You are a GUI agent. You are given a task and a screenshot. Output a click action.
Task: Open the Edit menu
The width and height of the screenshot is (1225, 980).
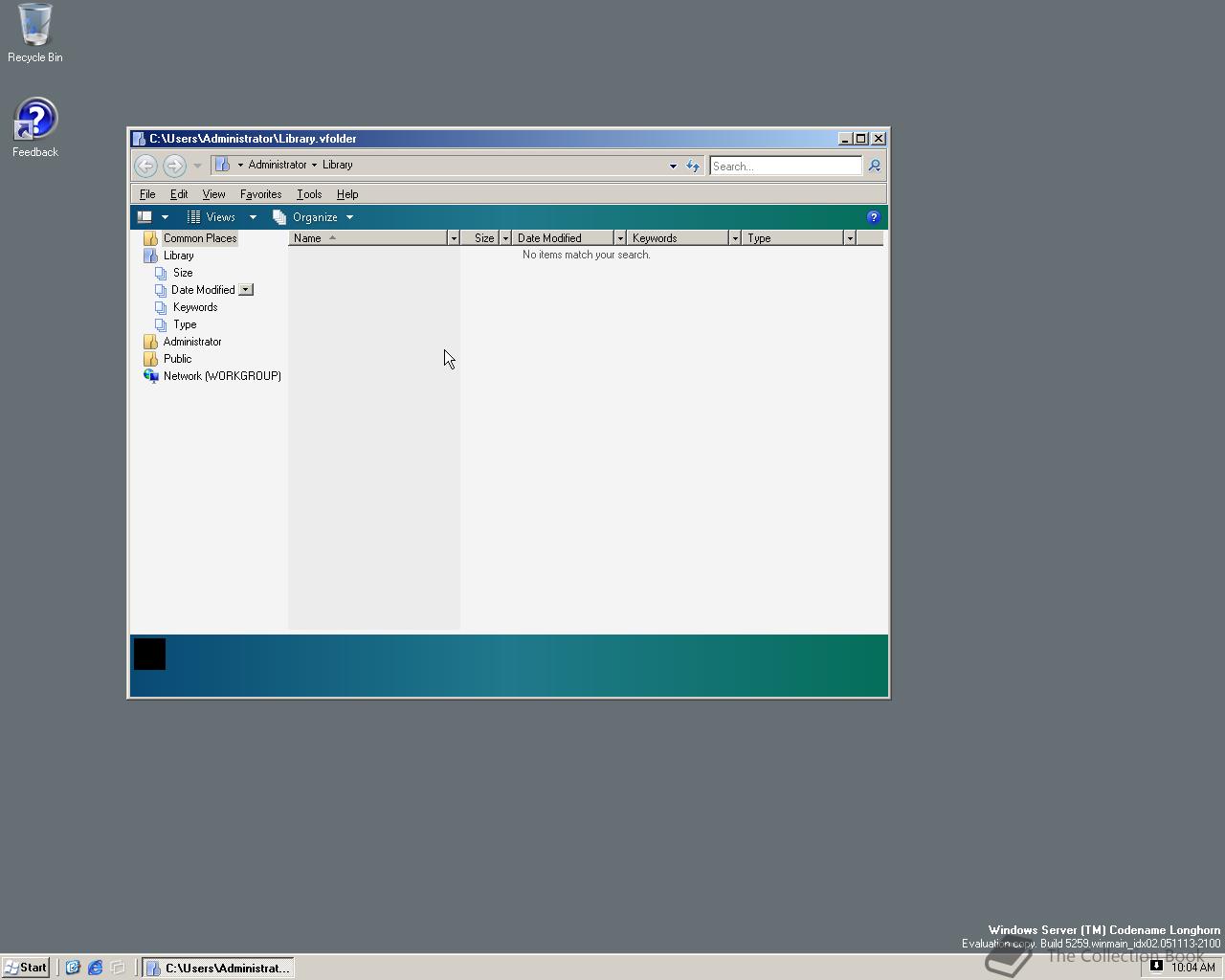pyautogui.click(x=179, y=194)
